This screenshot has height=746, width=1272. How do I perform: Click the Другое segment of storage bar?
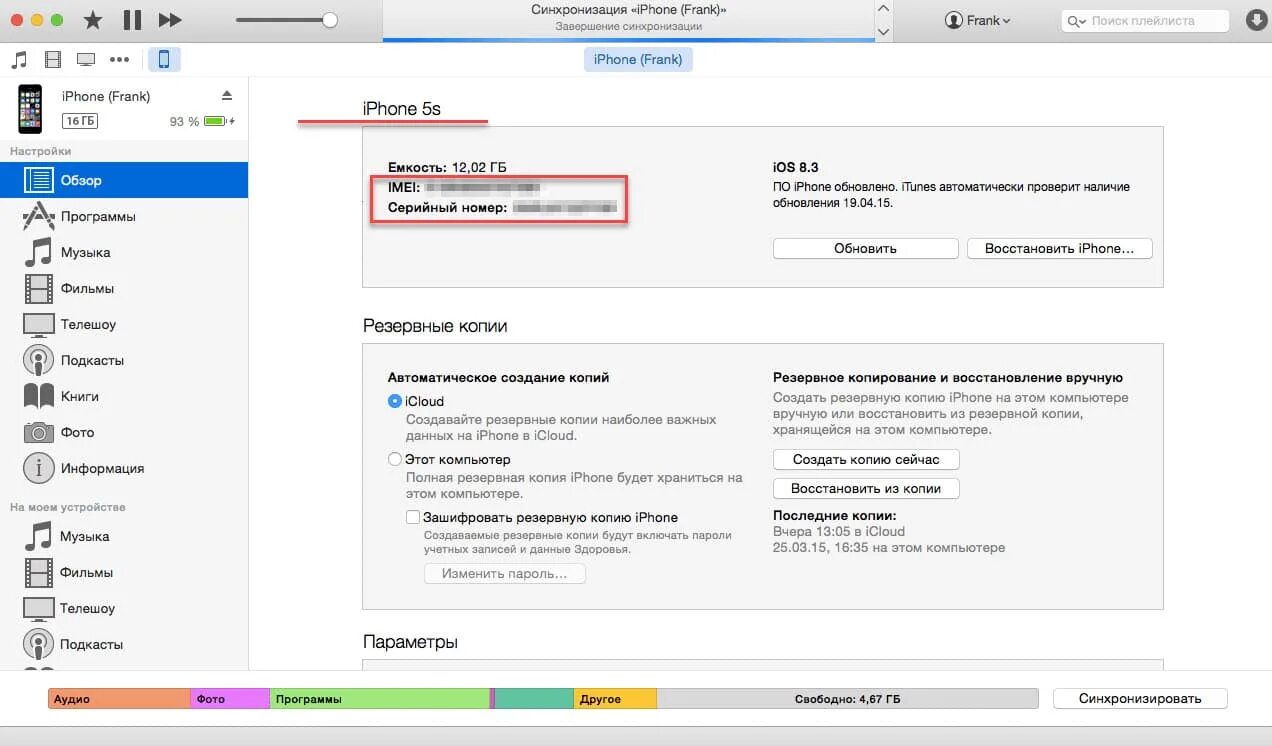[x=615, y=699]
